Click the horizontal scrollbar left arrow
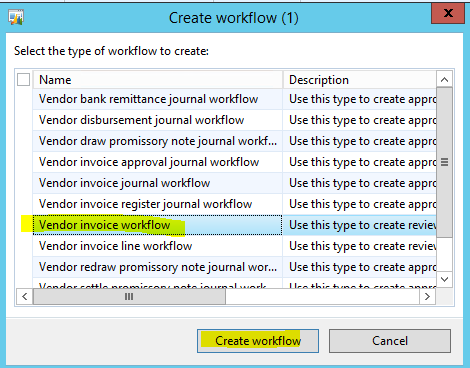 (25, 296)
